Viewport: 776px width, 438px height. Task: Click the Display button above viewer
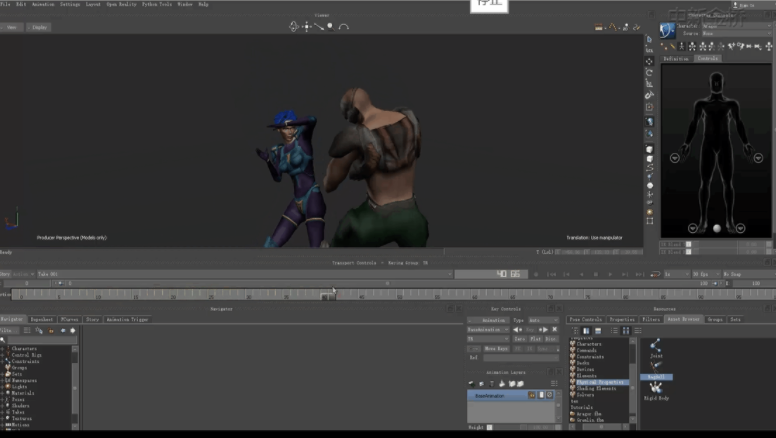[x=39, y=28]
